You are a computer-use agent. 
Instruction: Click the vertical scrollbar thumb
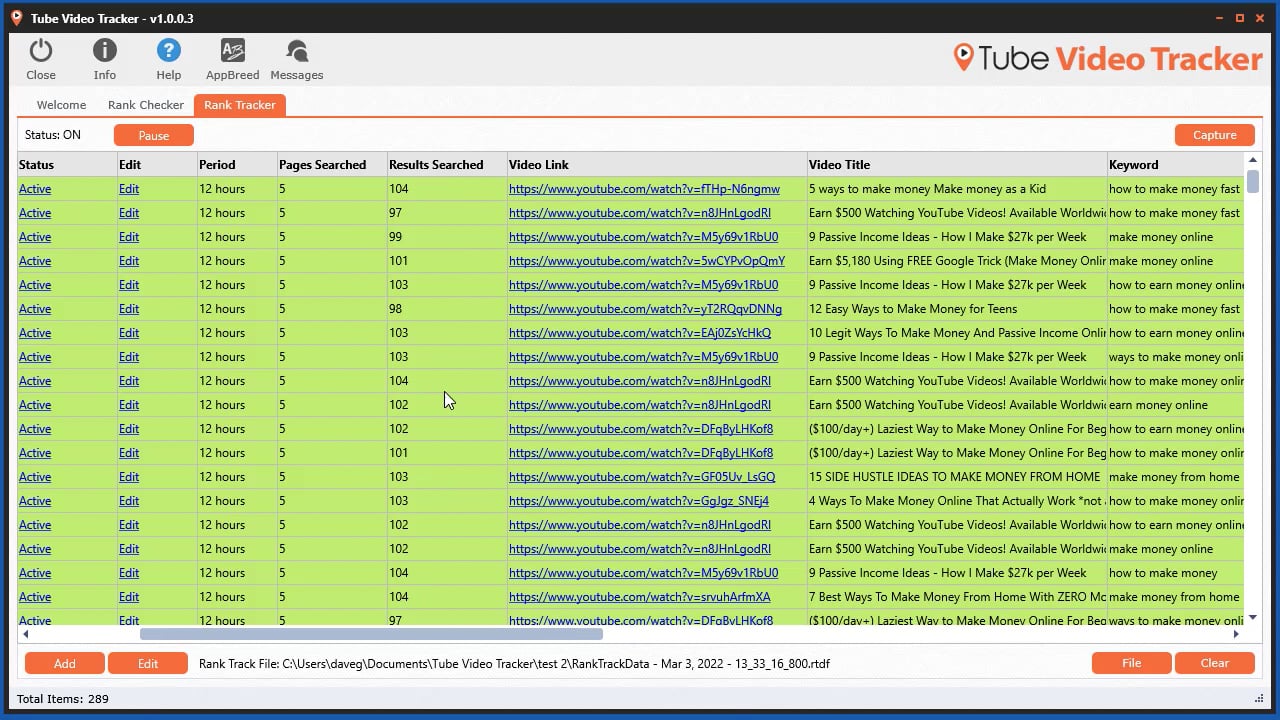pos(1253,182)
